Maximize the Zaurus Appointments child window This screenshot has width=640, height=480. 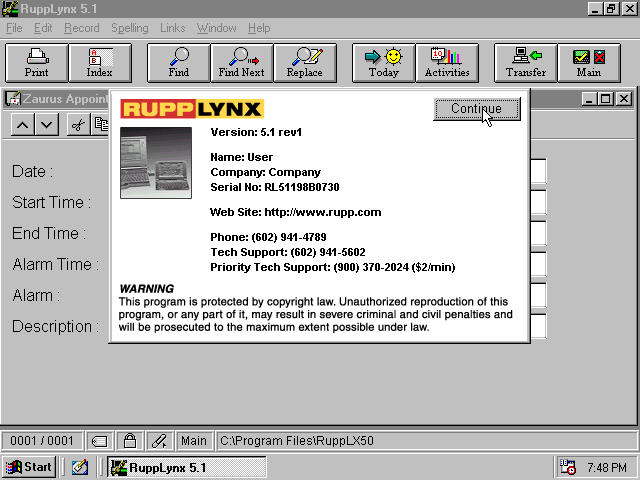point(606,99)
